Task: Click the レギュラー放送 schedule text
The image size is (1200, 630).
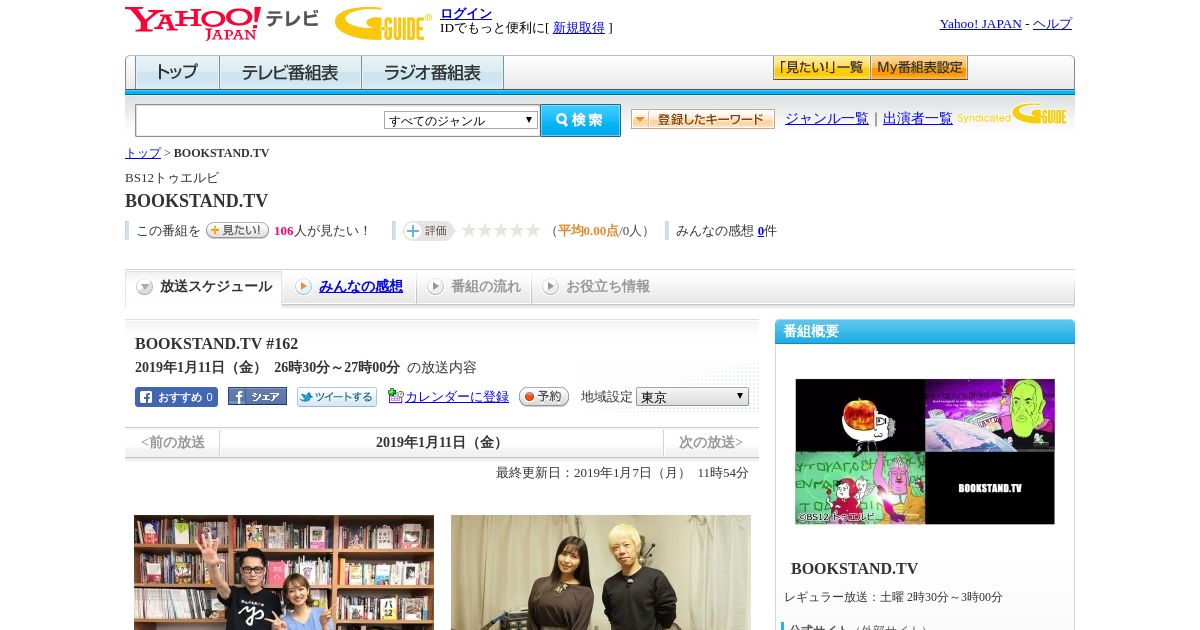Action: click(893, 597)
